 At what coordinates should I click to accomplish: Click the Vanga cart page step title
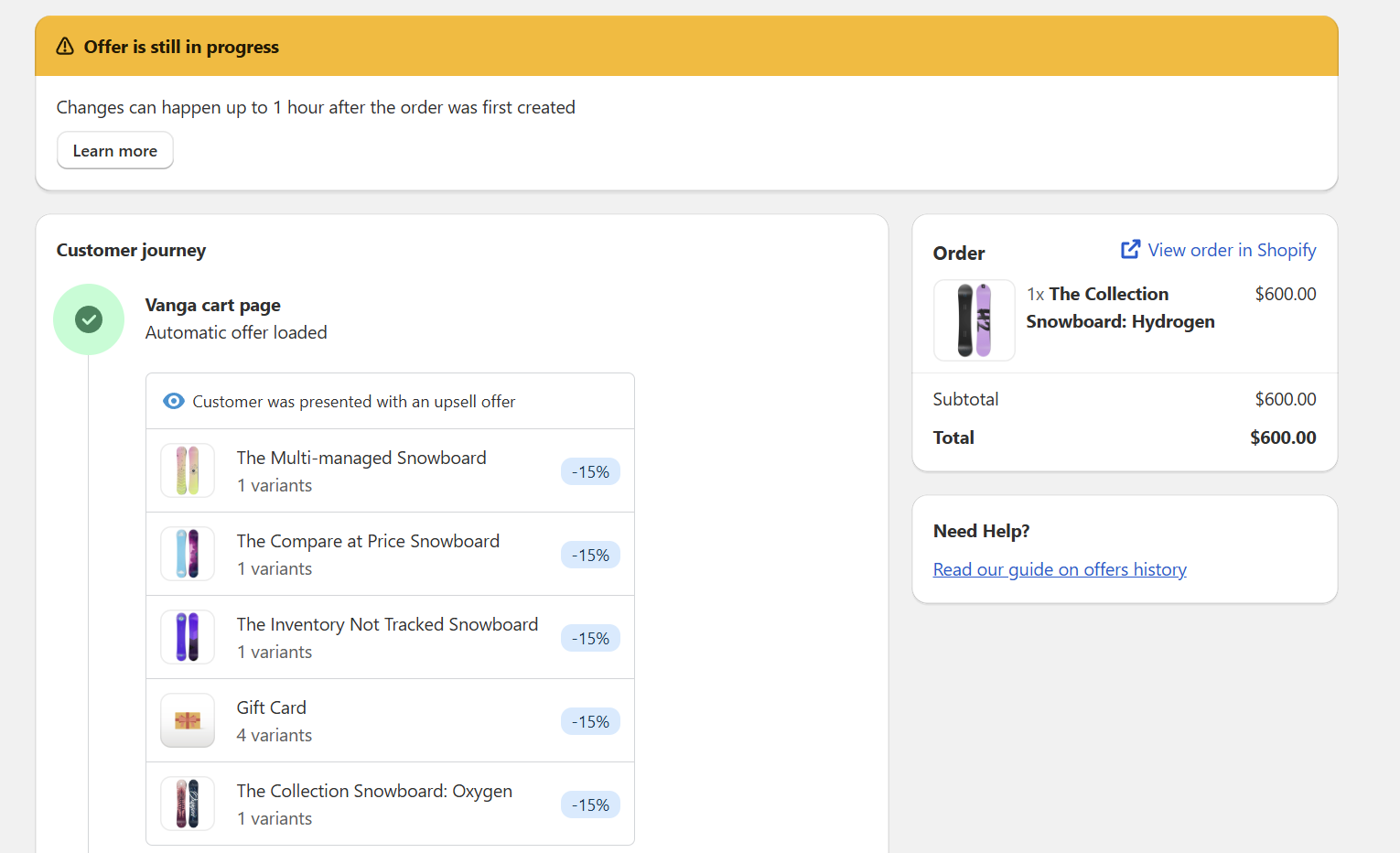point(212,305)
